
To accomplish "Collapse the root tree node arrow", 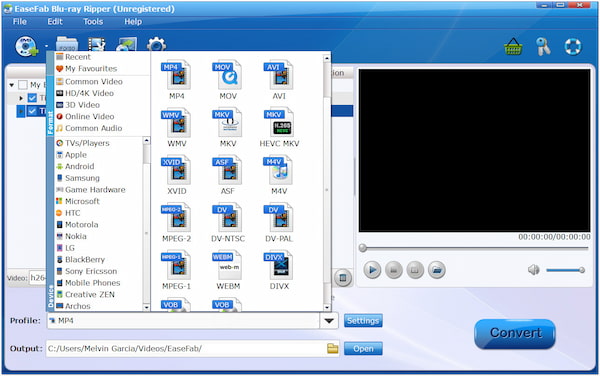I will click(11, 85).
